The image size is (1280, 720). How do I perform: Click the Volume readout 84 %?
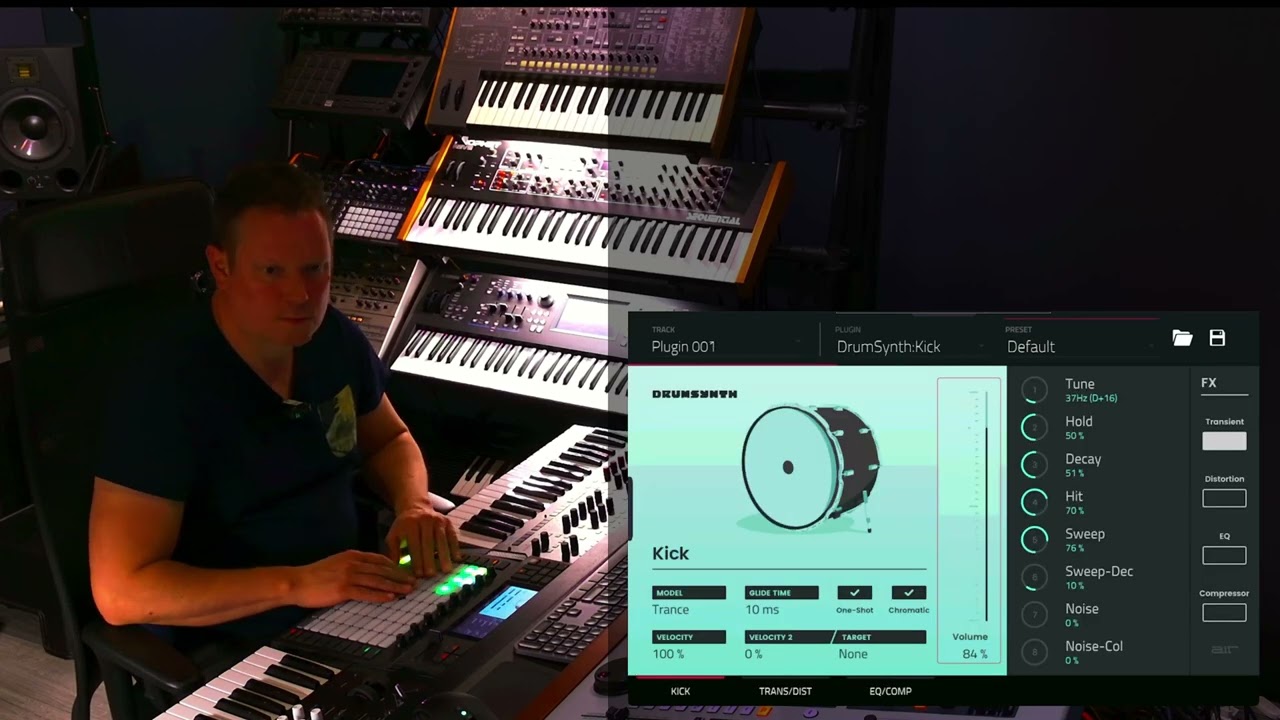pos(975,654)
